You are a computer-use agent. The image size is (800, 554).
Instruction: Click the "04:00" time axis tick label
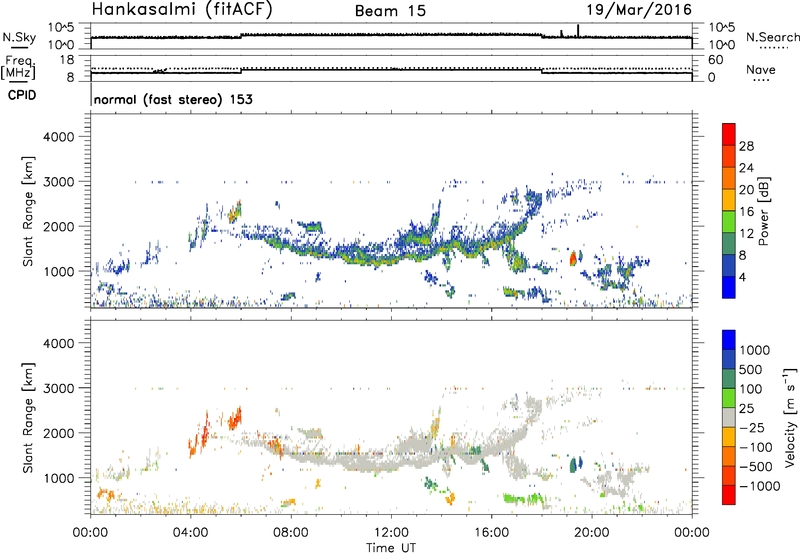(x=191, y=533)
